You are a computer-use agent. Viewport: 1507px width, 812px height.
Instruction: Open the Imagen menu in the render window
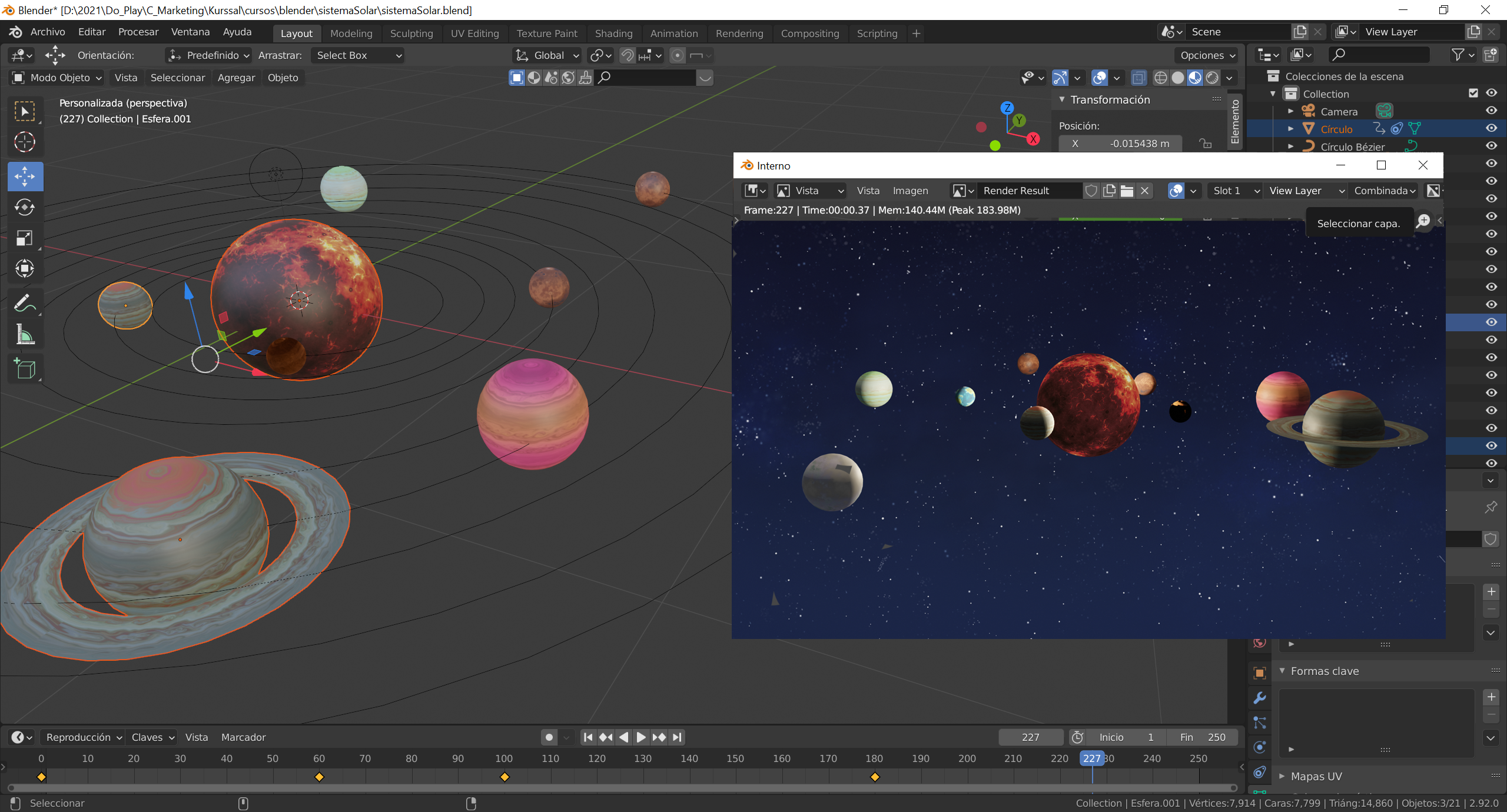pos(910,191)
